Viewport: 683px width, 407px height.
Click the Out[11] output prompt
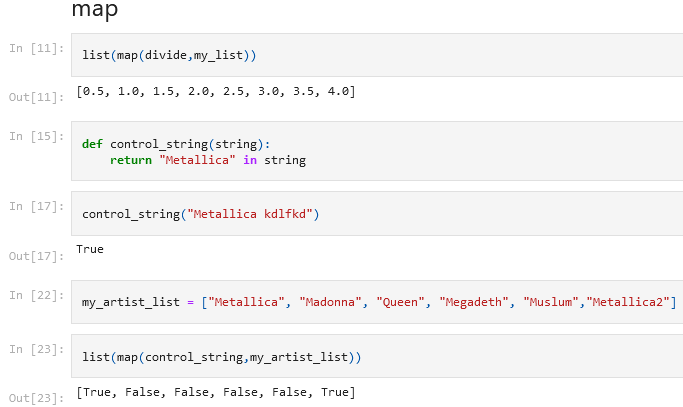37,97
